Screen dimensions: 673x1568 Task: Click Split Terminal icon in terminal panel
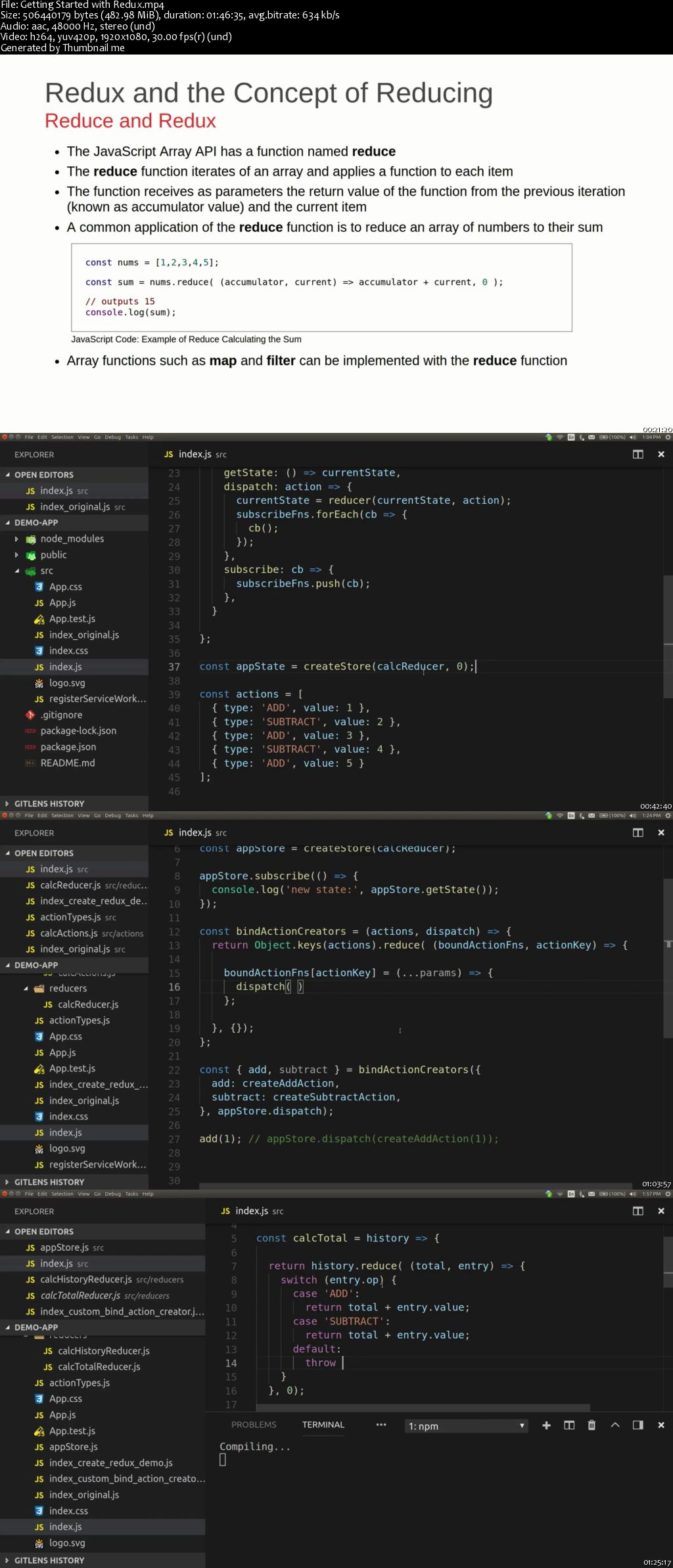[x=569, y=1425]
